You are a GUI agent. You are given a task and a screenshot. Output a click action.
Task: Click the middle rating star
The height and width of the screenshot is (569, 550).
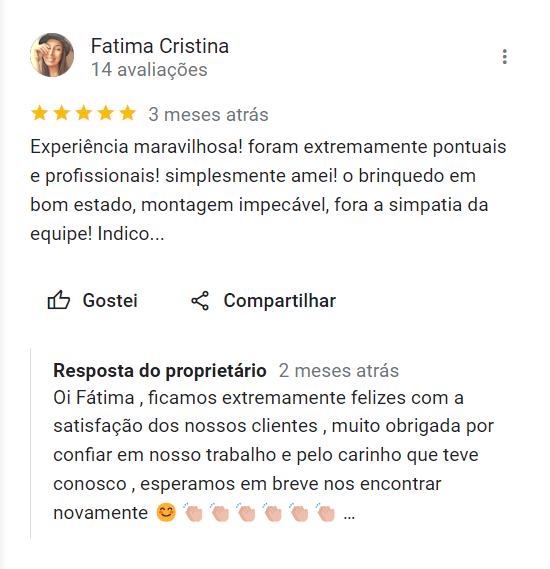(x=84, y=113)
